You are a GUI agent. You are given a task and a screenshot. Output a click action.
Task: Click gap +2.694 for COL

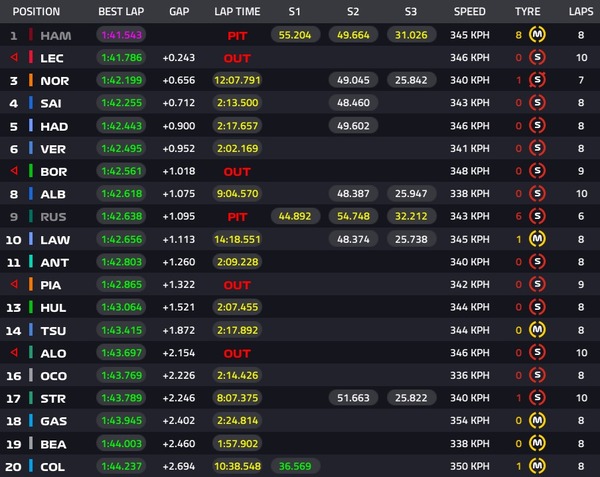tap(179, 466)
